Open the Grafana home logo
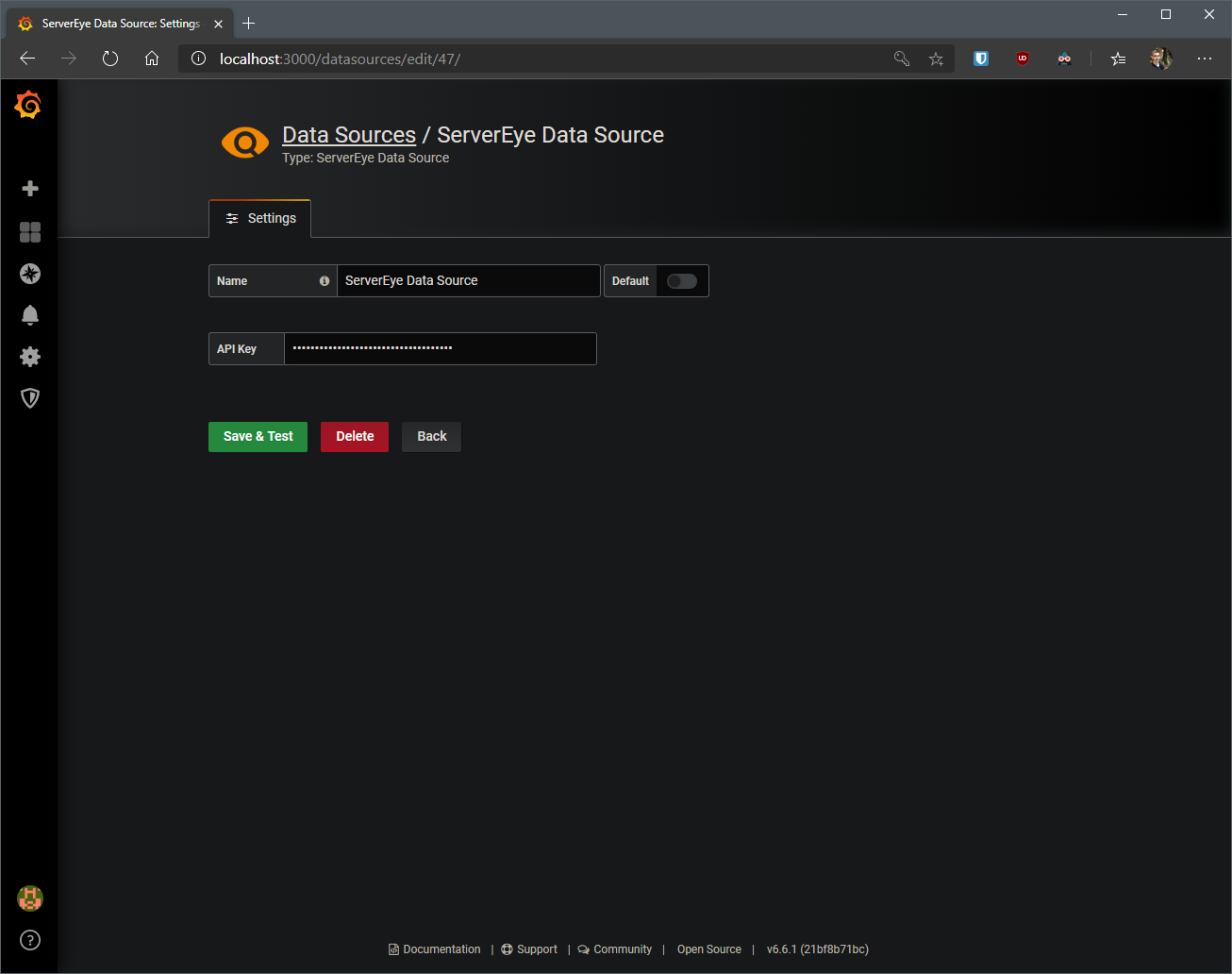 pyautogui.click(x=28, y=106)
